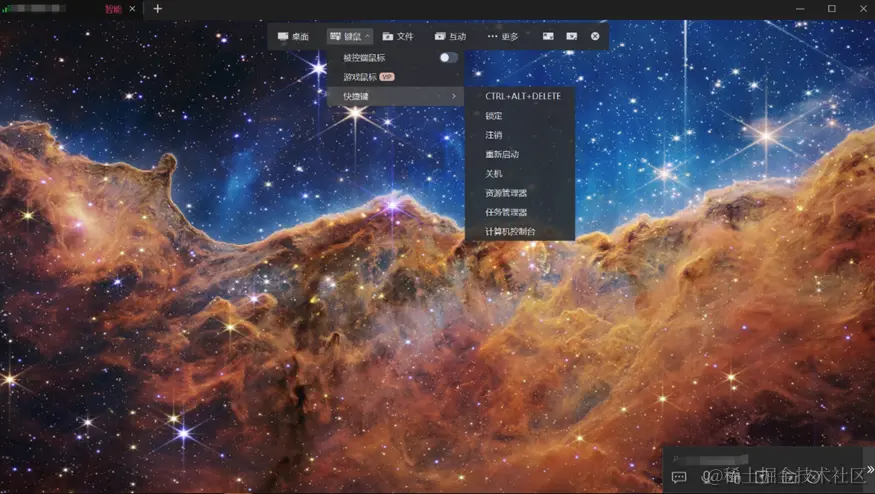Screen dimensions: 875x494
Task: Toggle the 被控端鼠标 switch
Action: coord(449,57)
